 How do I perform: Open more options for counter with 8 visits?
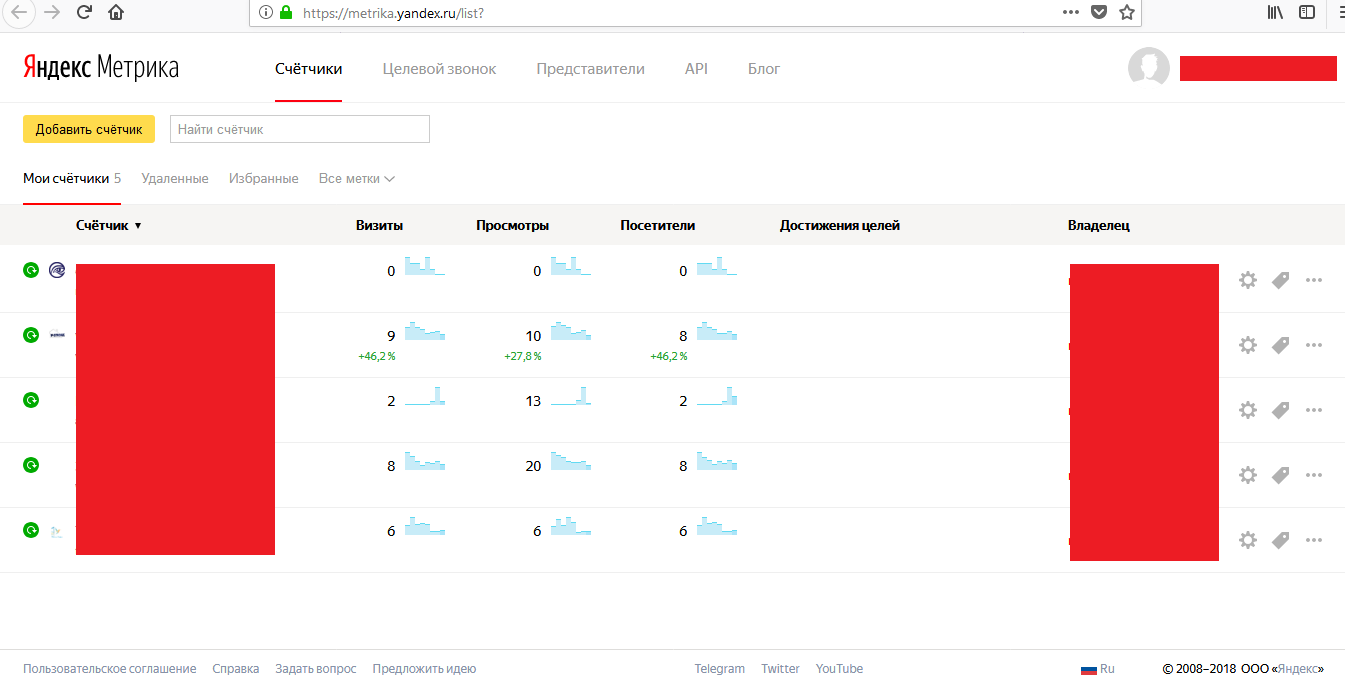1314,475
